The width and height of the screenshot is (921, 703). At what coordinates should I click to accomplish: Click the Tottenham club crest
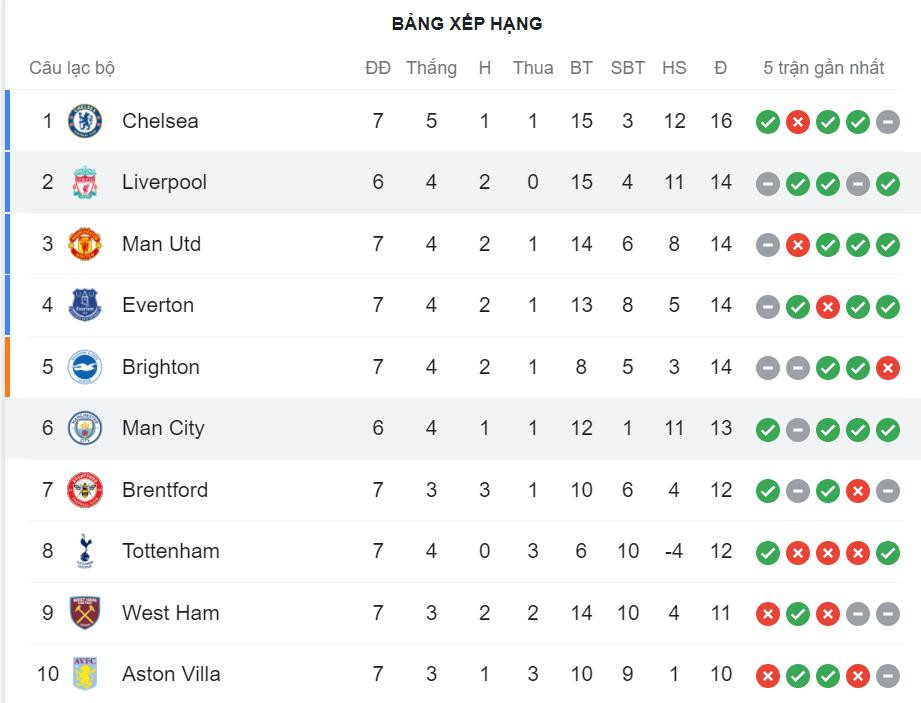[84, 551]
